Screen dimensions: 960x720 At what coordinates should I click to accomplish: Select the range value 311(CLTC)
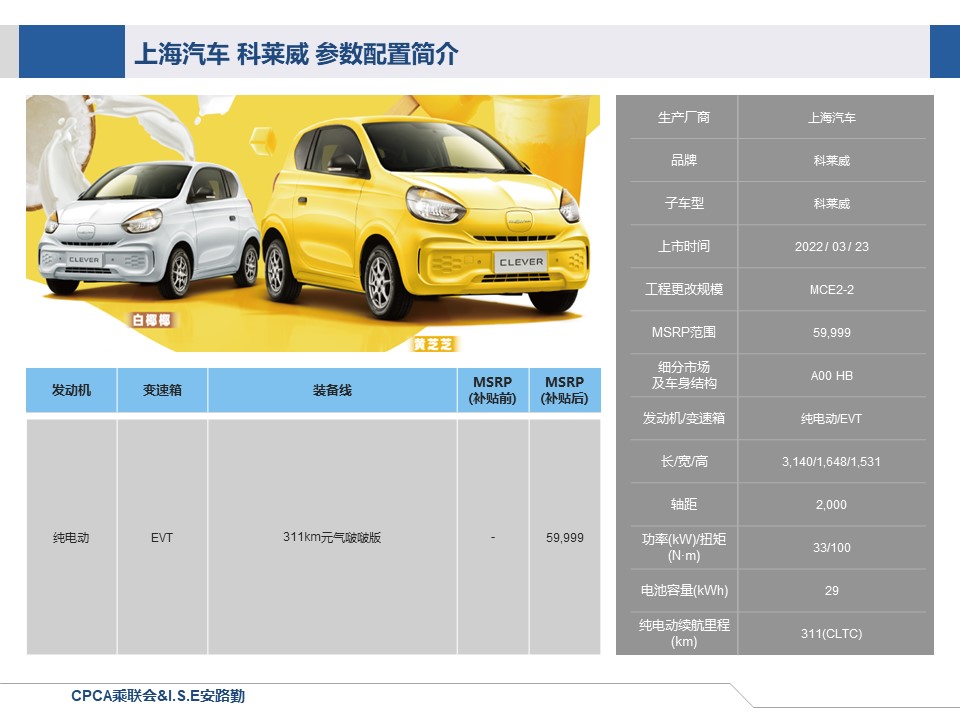click(x=831, y=634)
